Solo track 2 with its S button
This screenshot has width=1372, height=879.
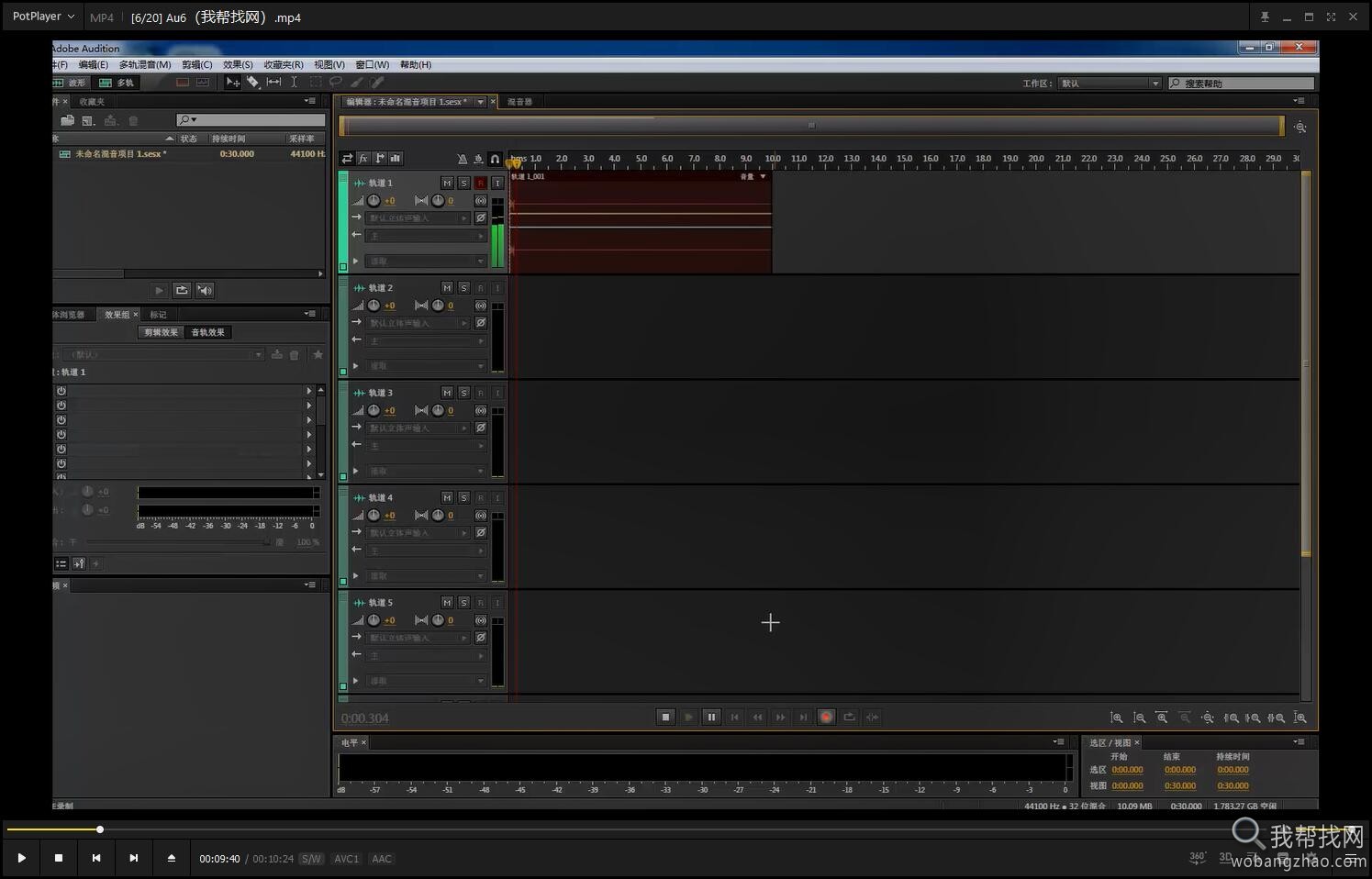tap(463, 288)
